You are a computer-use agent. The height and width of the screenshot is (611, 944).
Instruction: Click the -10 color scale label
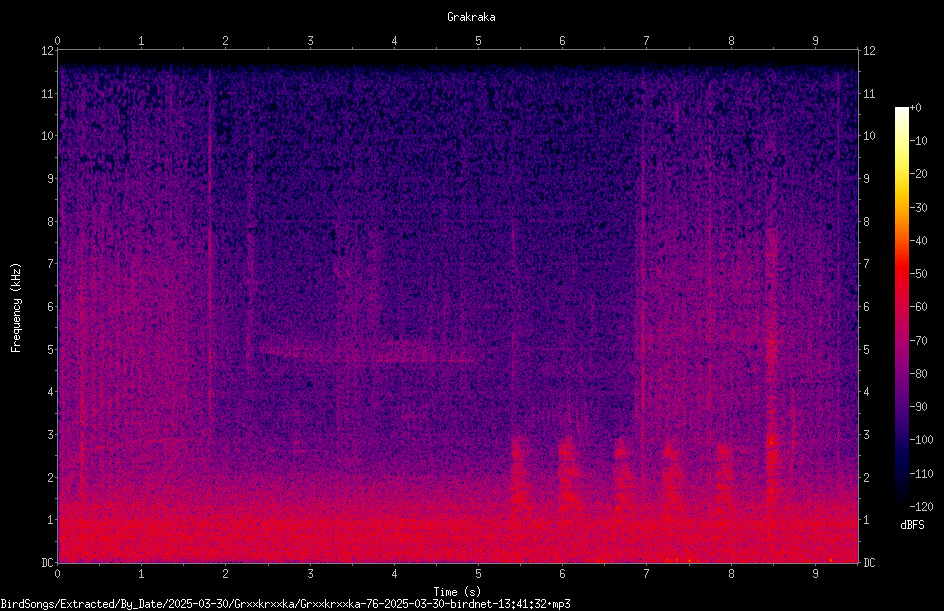918,141
